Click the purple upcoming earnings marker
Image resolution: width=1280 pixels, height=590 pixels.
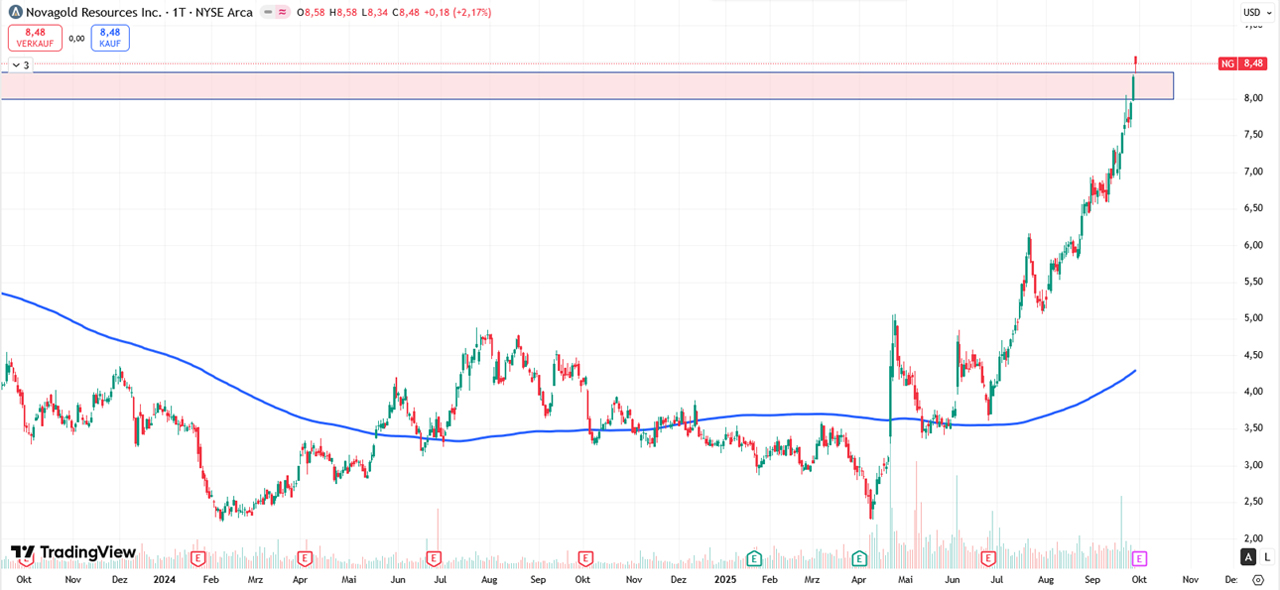point(1138,557)
